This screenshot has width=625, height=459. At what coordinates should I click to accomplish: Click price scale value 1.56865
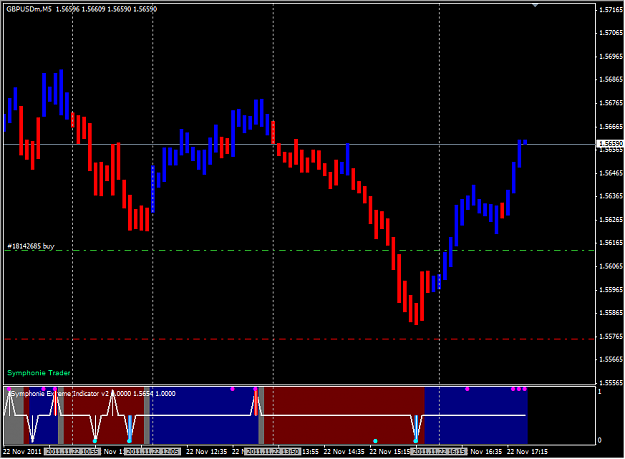pos(611,79)
